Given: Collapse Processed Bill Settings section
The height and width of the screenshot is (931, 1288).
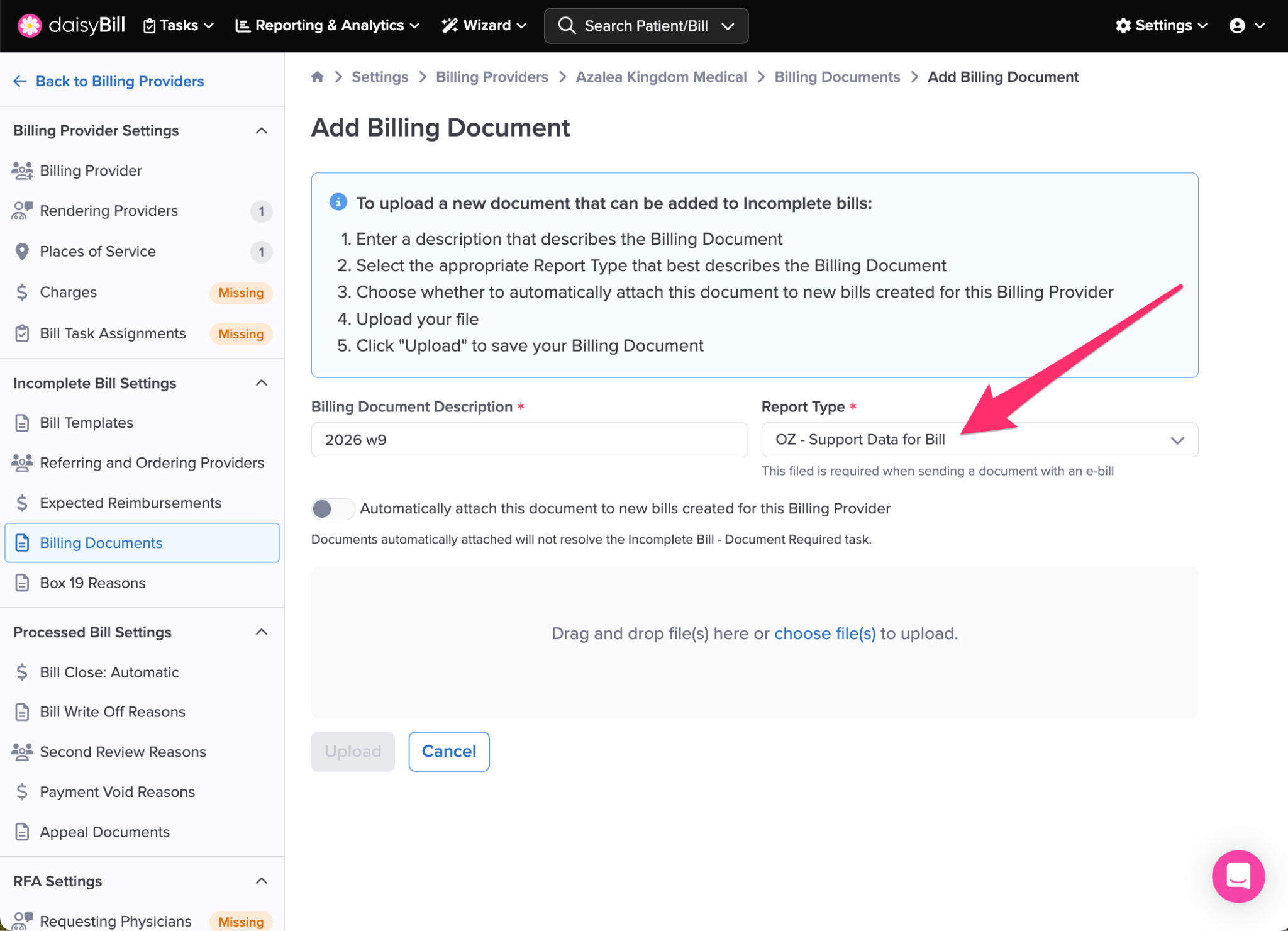Looking at the screenshot, I should tap(262, 632).
